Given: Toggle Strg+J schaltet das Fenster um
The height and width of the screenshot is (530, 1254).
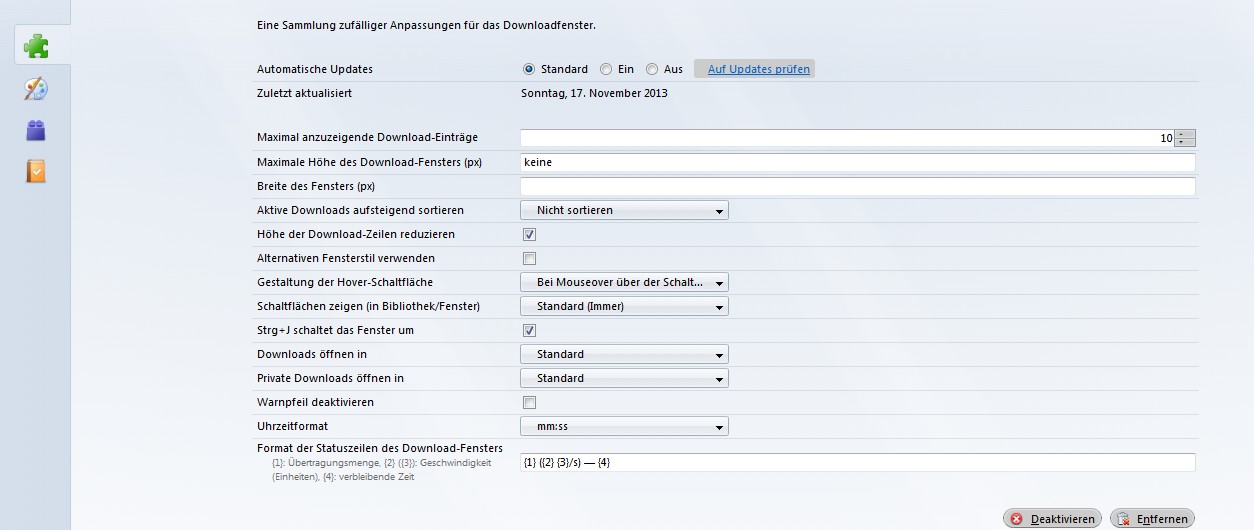Looking at the screenshot, I should click(530, 331).
